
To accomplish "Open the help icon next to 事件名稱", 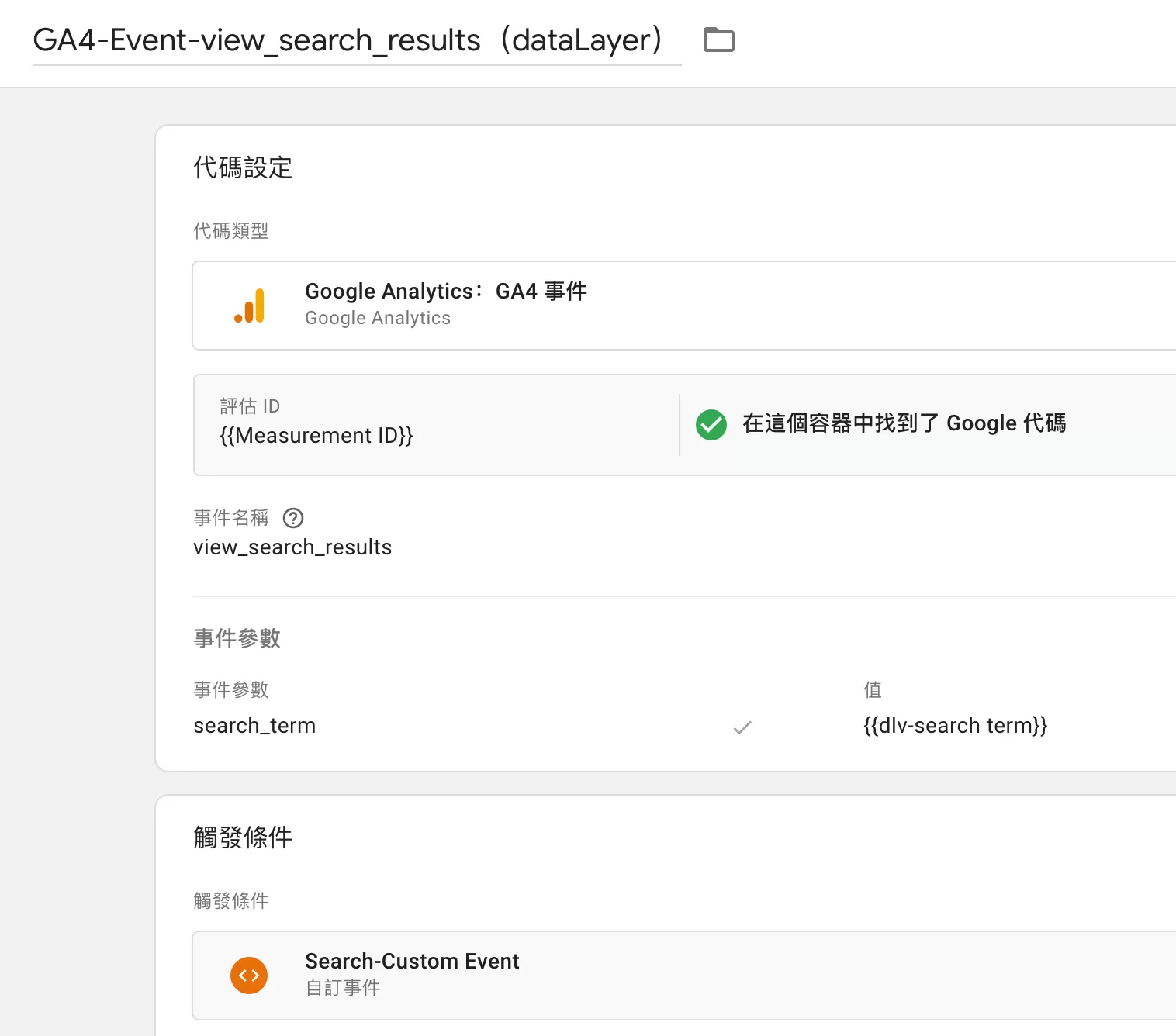I will (293, 518).
